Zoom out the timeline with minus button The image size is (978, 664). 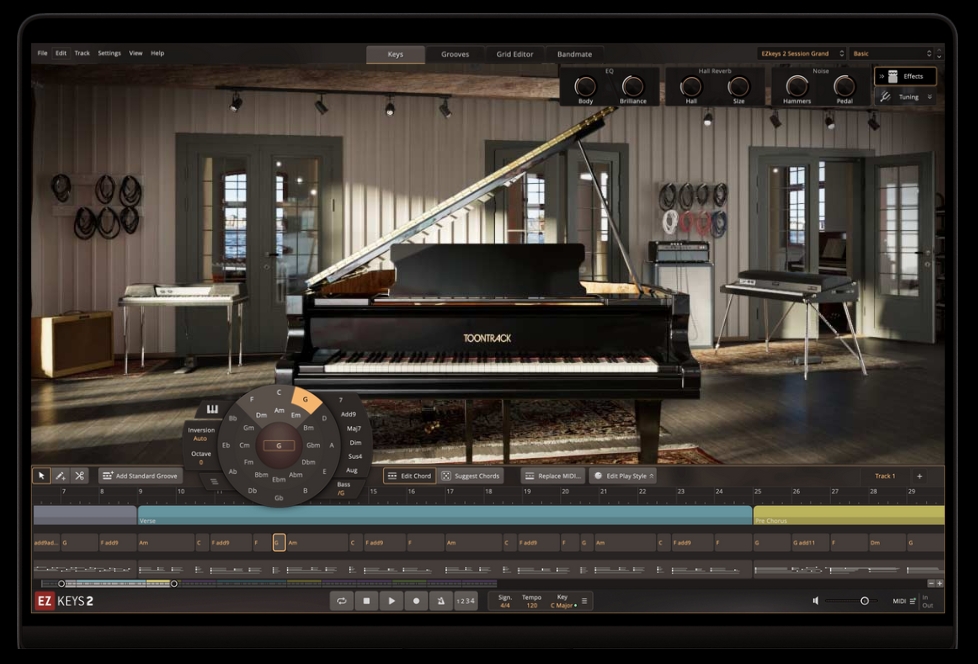click(x=931, y=584)
